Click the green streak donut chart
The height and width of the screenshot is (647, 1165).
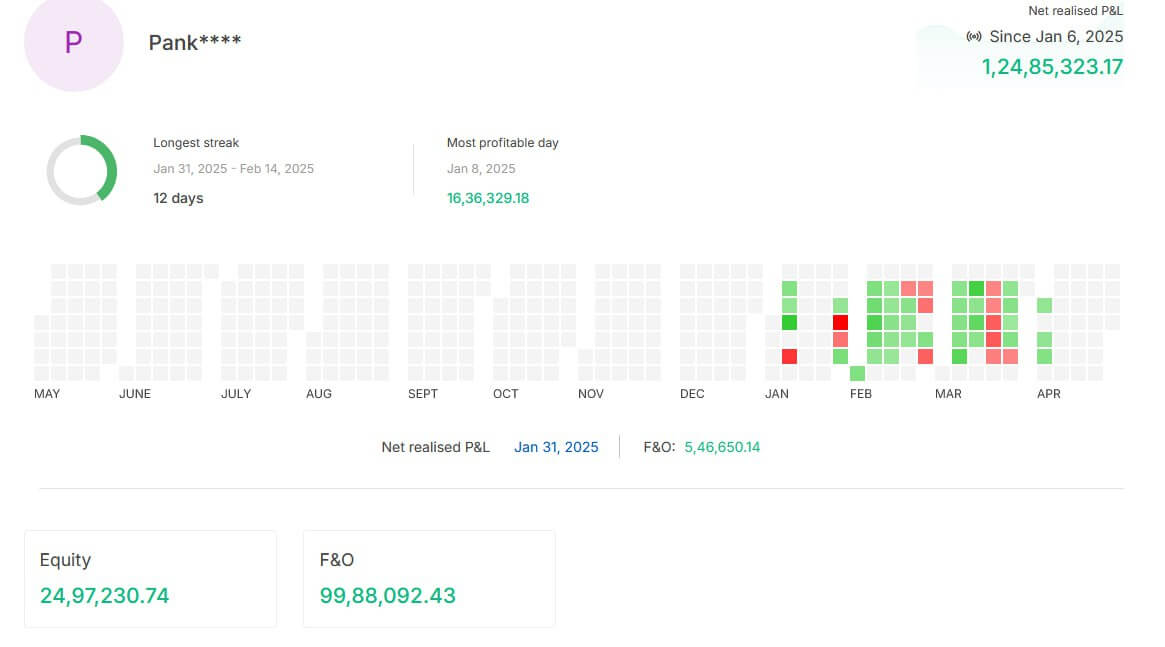click(82, 170)
